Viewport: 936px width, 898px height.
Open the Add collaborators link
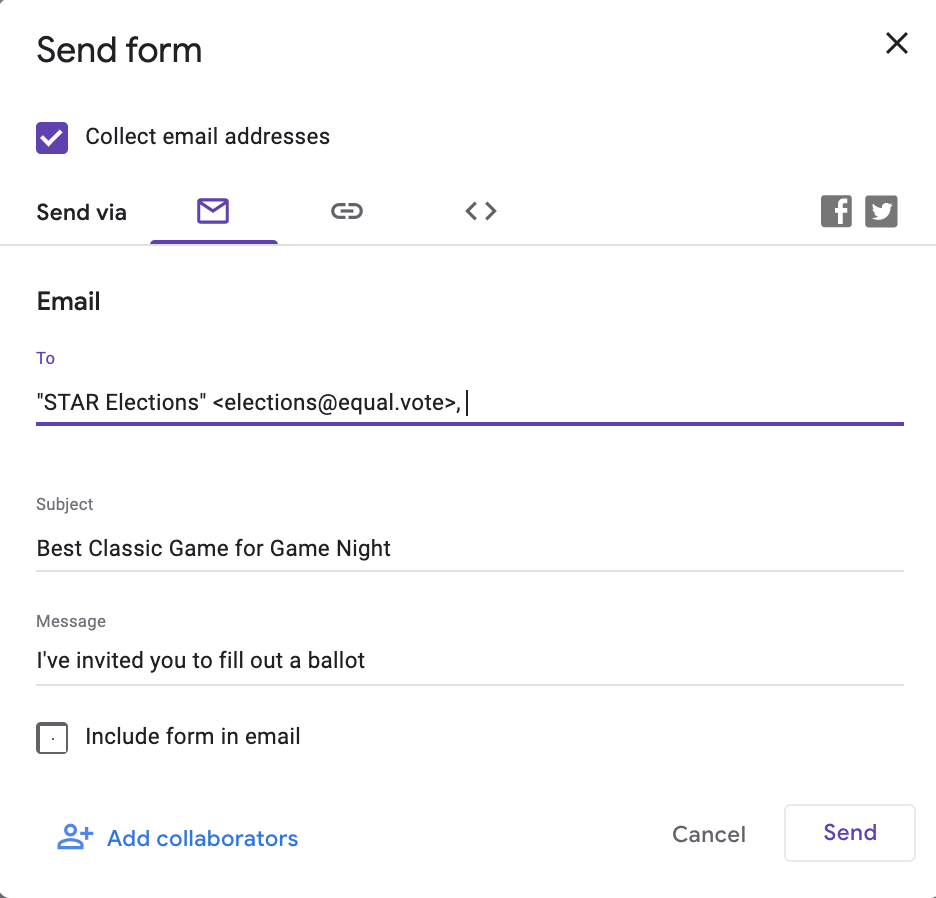(202, 838)
